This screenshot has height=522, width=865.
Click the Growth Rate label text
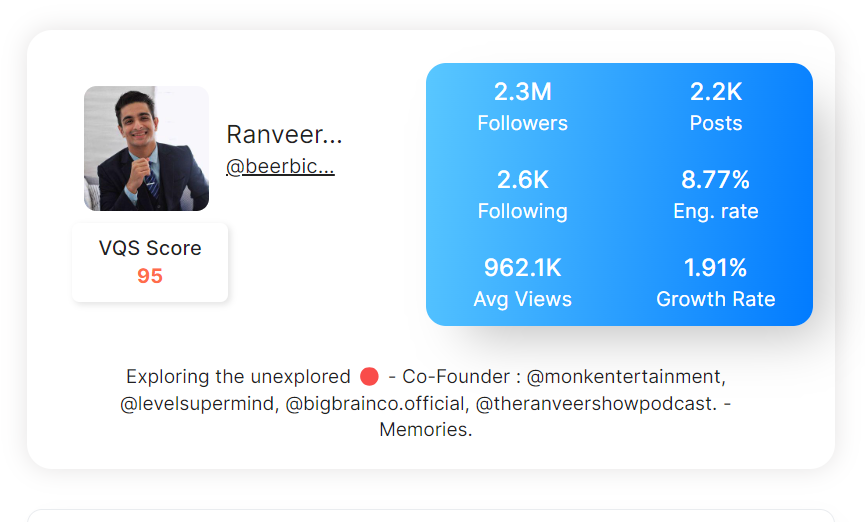click(x=716, y=299)
